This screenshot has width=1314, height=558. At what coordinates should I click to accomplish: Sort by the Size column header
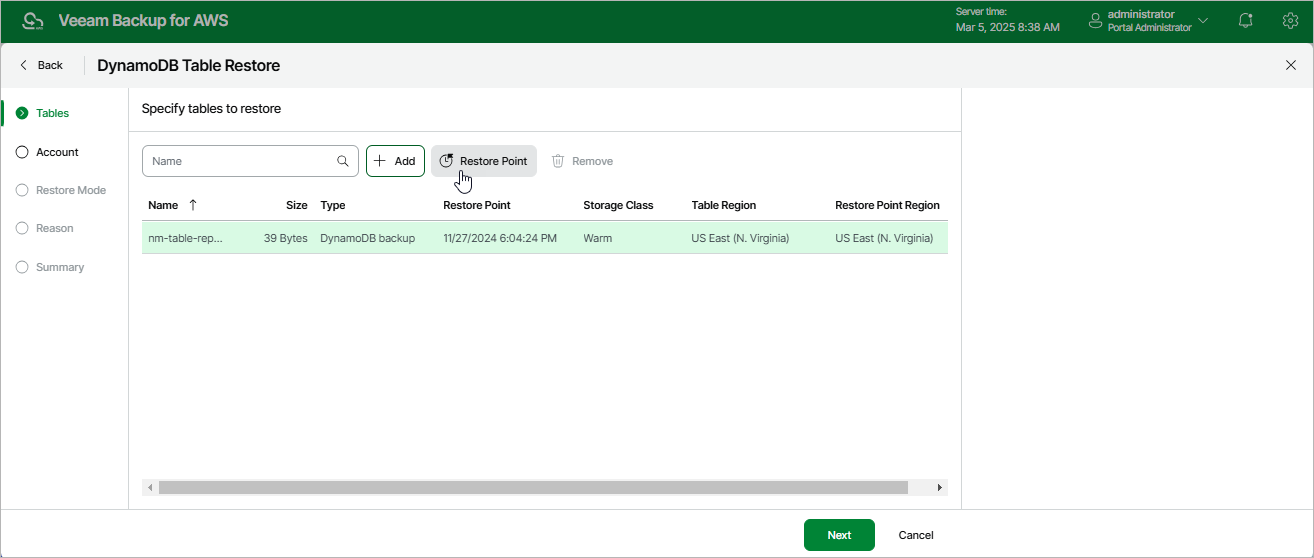[297, 205]
